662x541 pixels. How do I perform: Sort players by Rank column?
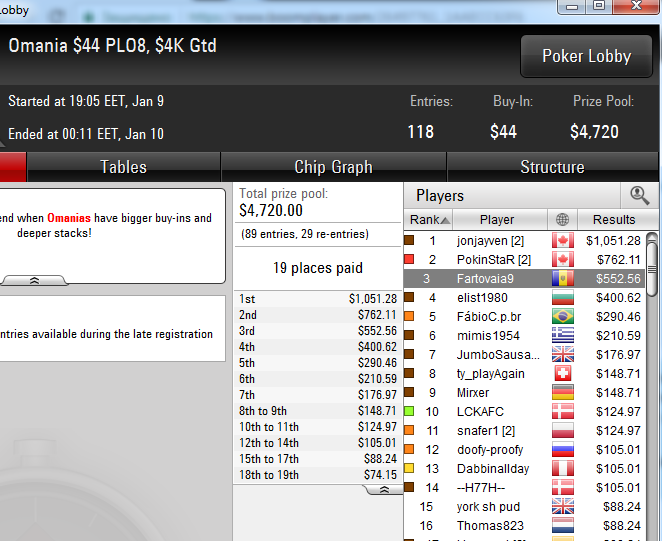(x=429, y=220)
